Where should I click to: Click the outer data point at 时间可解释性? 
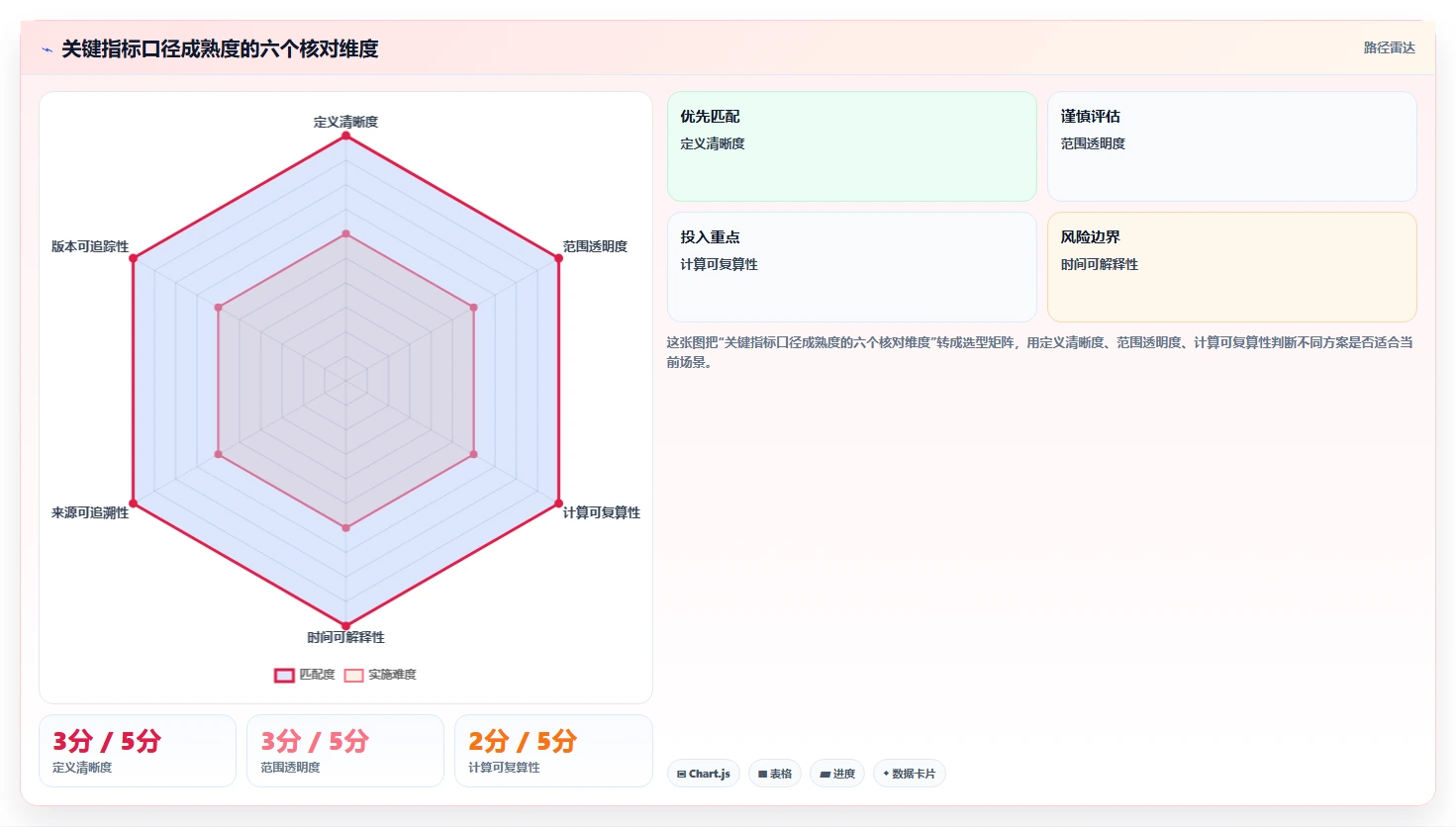click(x=345, y=626)
